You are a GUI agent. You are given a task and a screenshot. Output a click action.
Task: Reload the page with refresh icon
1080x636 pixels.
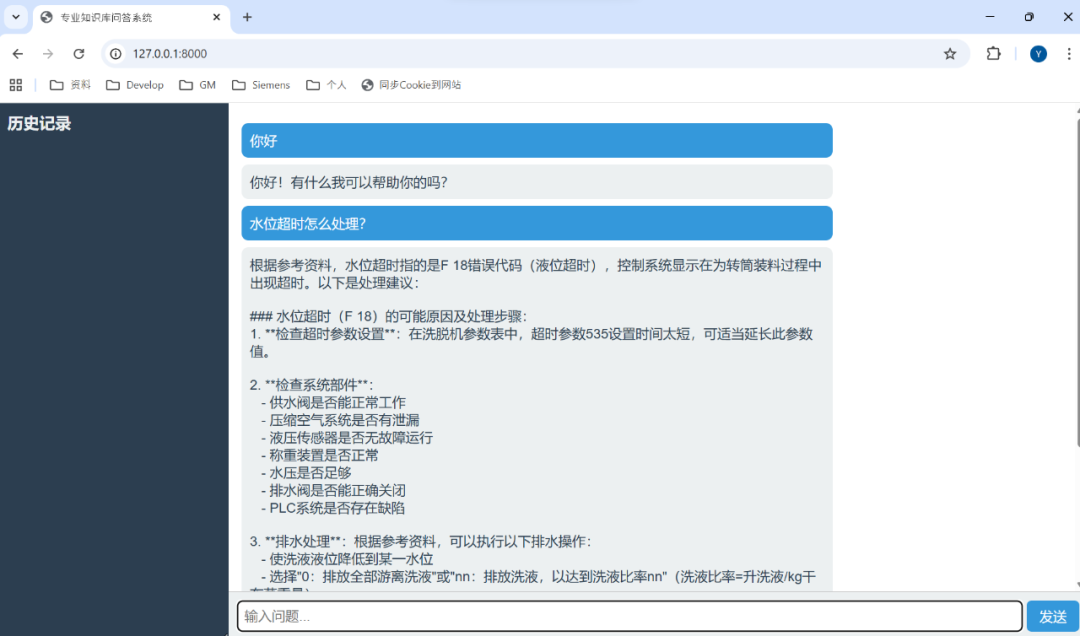pos(79,54)
